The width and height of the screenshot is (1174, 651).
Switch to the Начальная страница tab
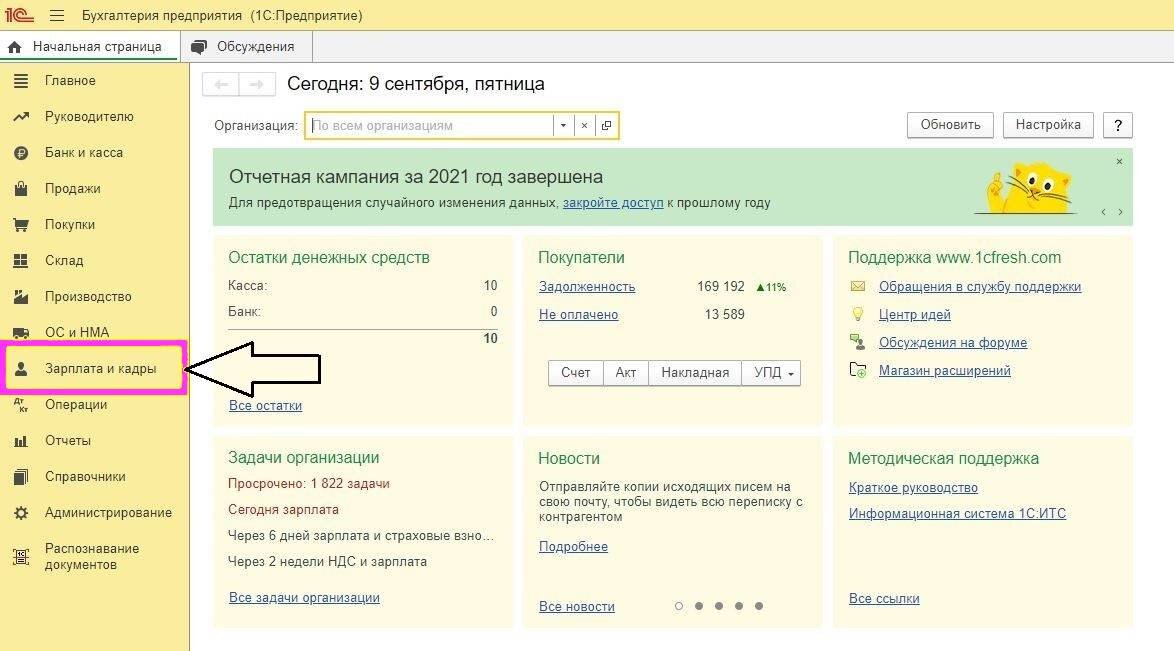[x=90, y=46]
